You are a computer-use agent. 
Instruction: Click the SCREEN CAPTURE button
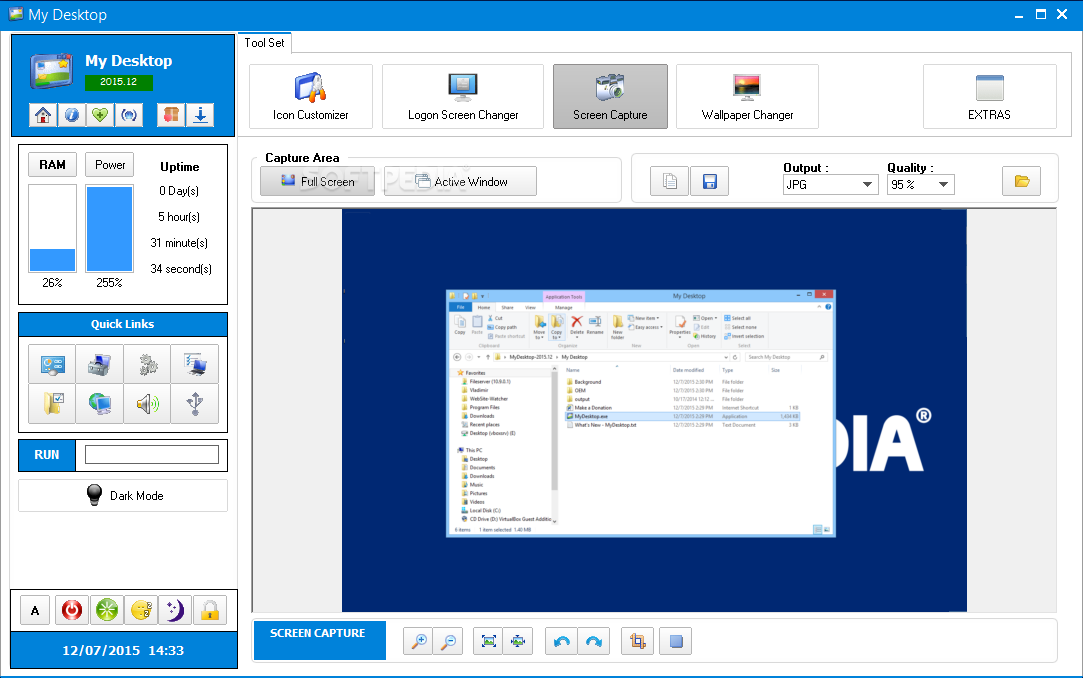[x=319, y=640]
